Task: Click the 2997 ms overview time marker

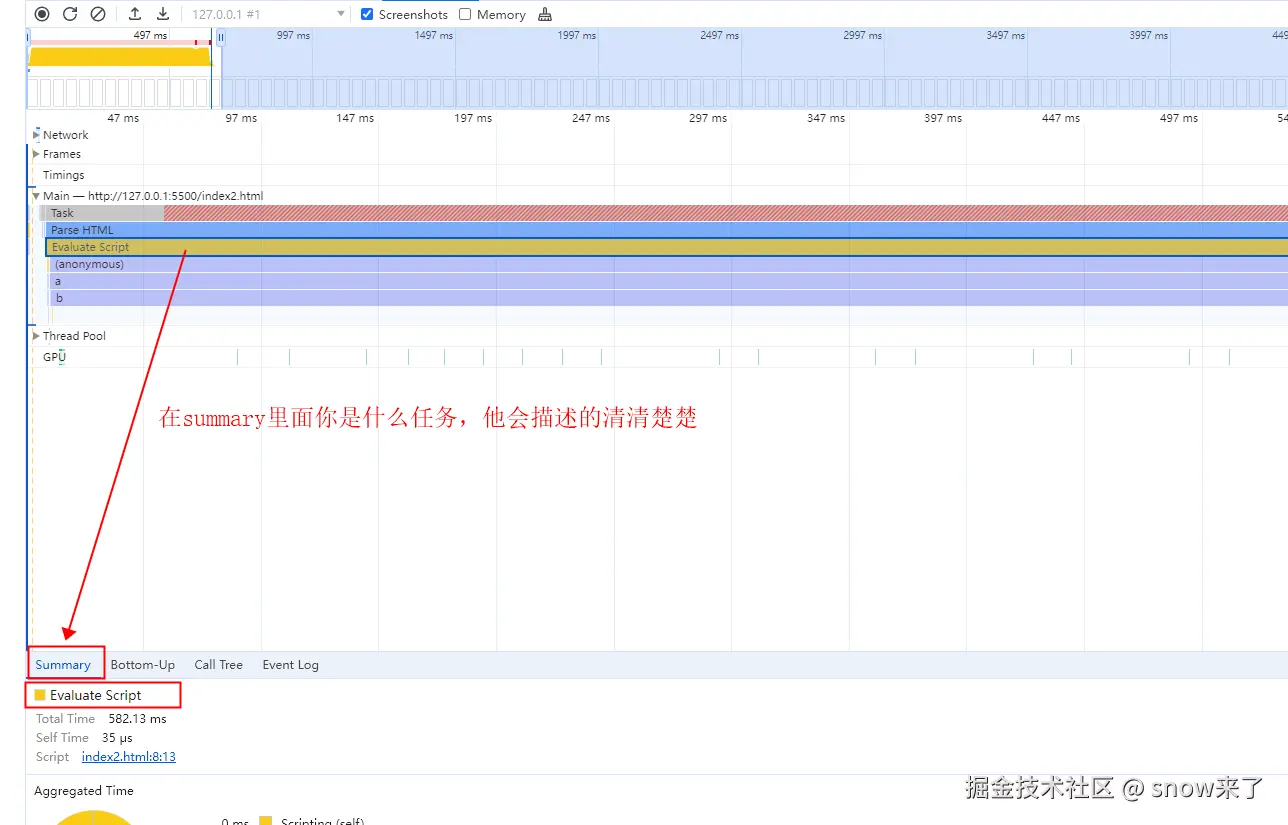Action: point(862,35)
